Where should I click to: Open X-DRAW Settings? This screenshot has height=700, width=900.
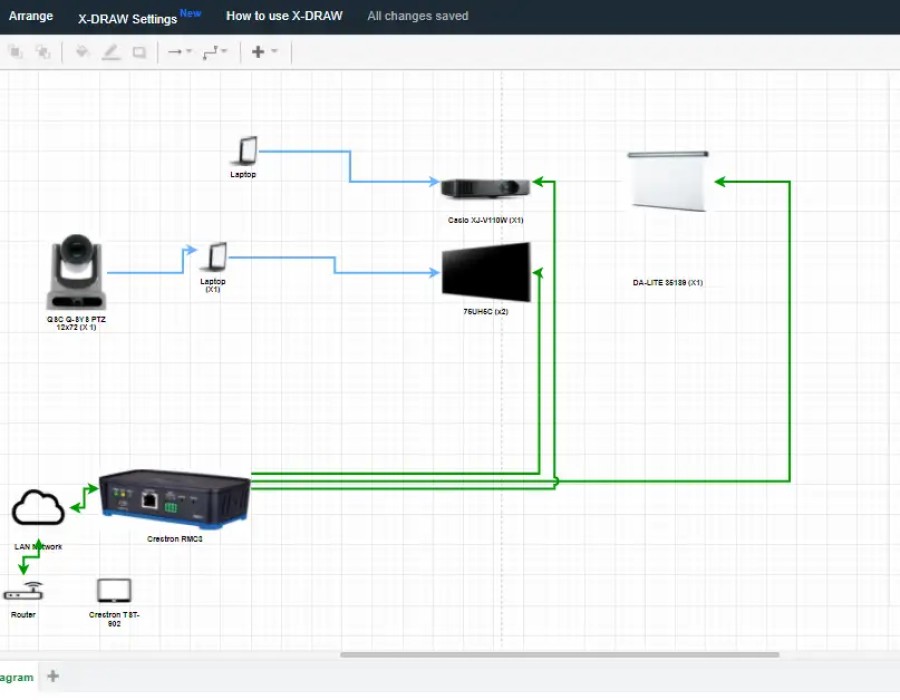(128, 18)
